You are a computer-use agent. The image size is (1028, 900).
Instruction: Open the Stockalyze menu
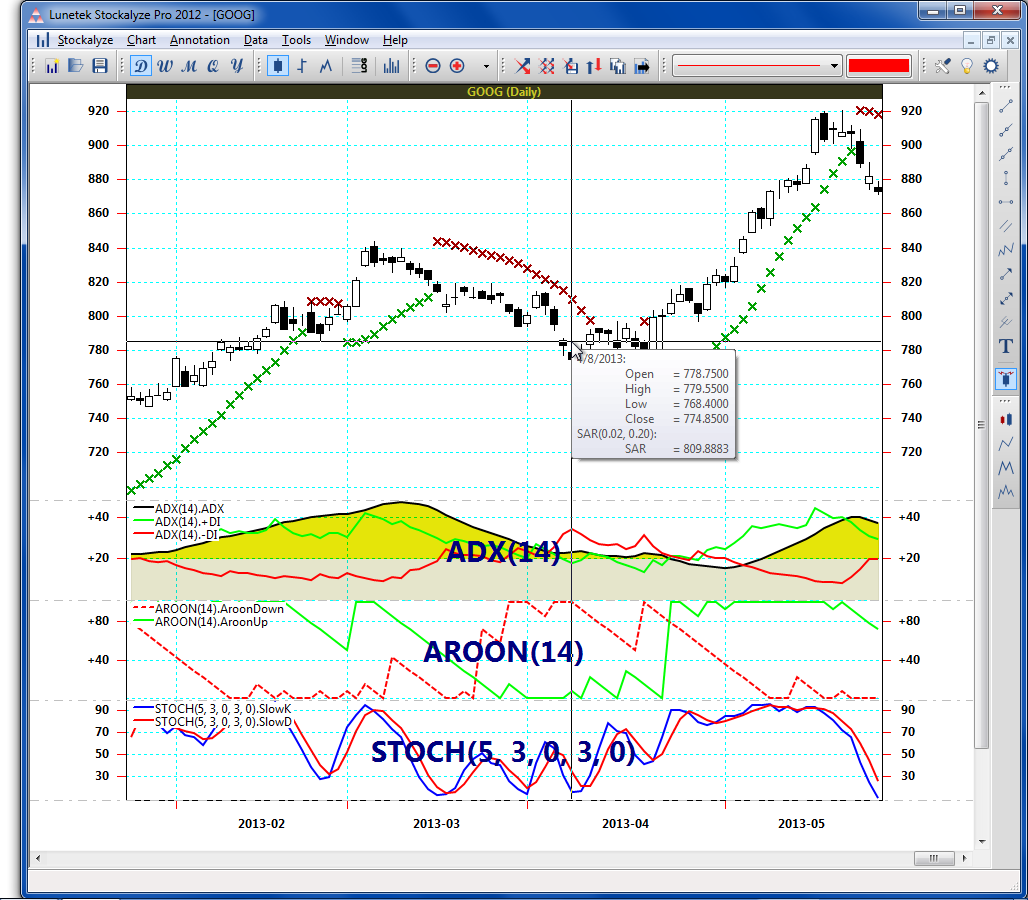[x=85, y=40]
